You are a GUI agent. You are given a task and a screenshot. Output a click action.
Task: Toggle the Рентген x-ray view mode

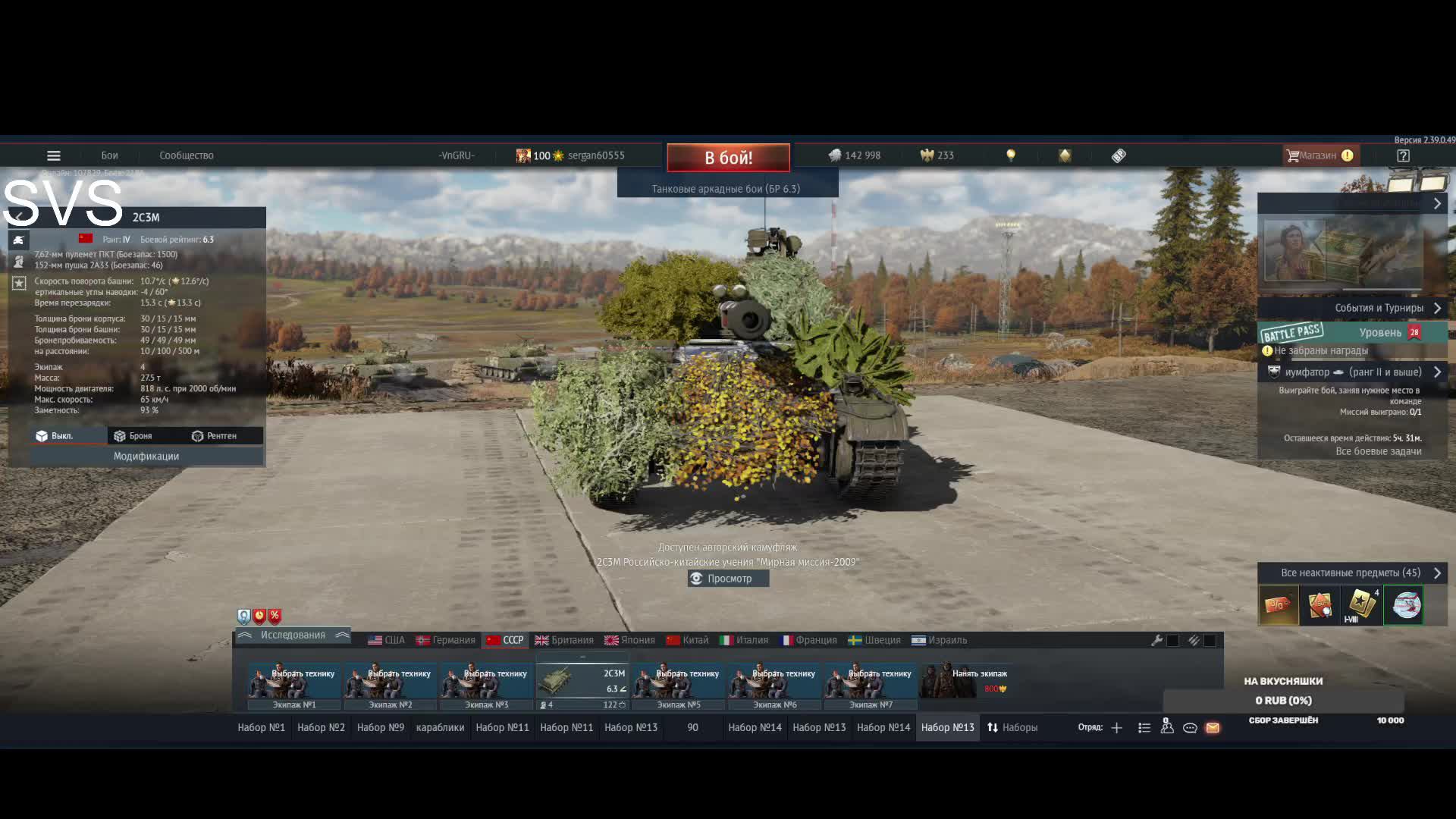(215, 436)
